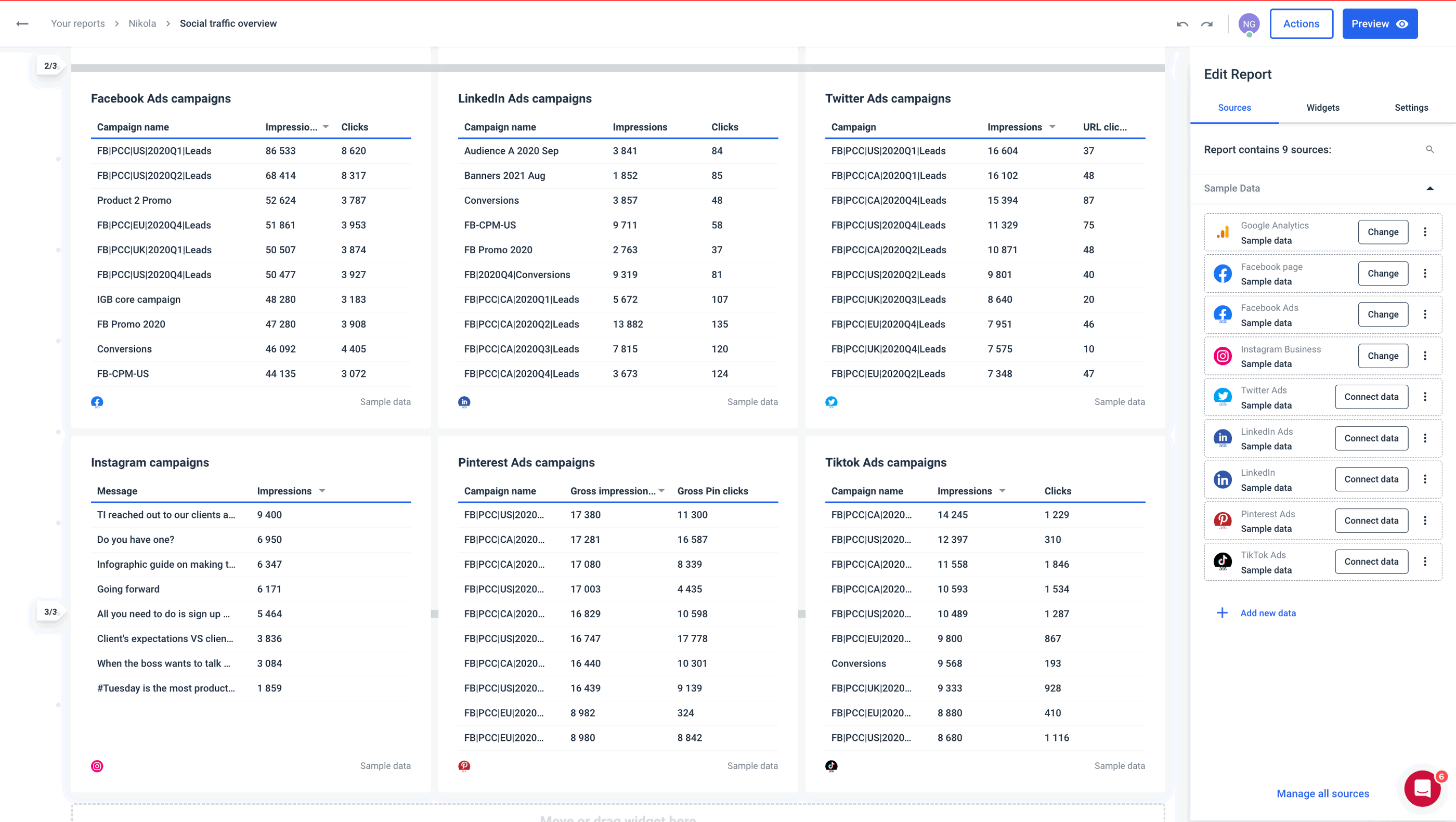Click the Twitter icon below Twitter Ads table
Viewport: 1456px width, 822px height.
click(x=831, y=402)
